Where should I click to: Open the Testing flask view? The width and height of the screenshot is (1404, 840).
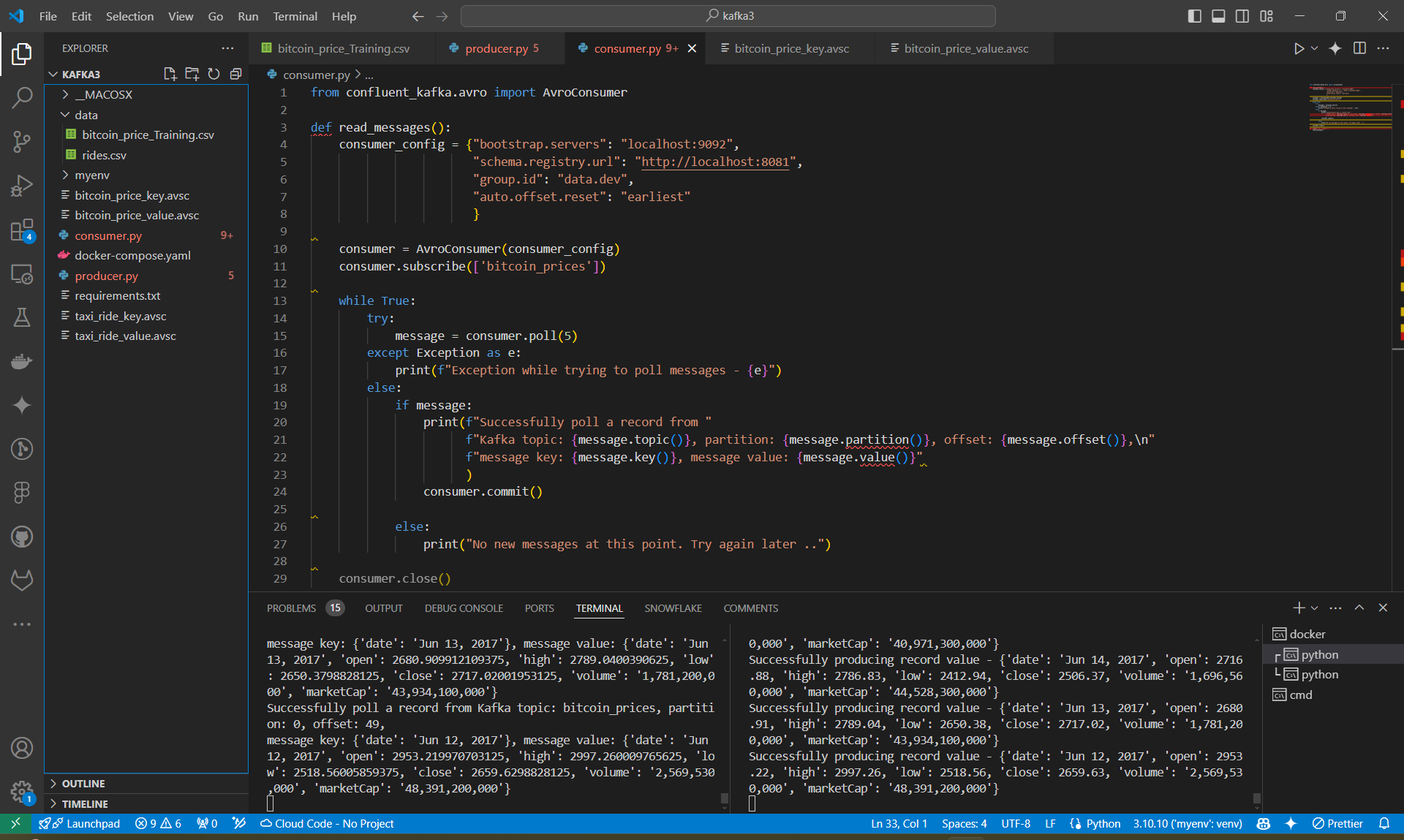(x=22, y=317)
